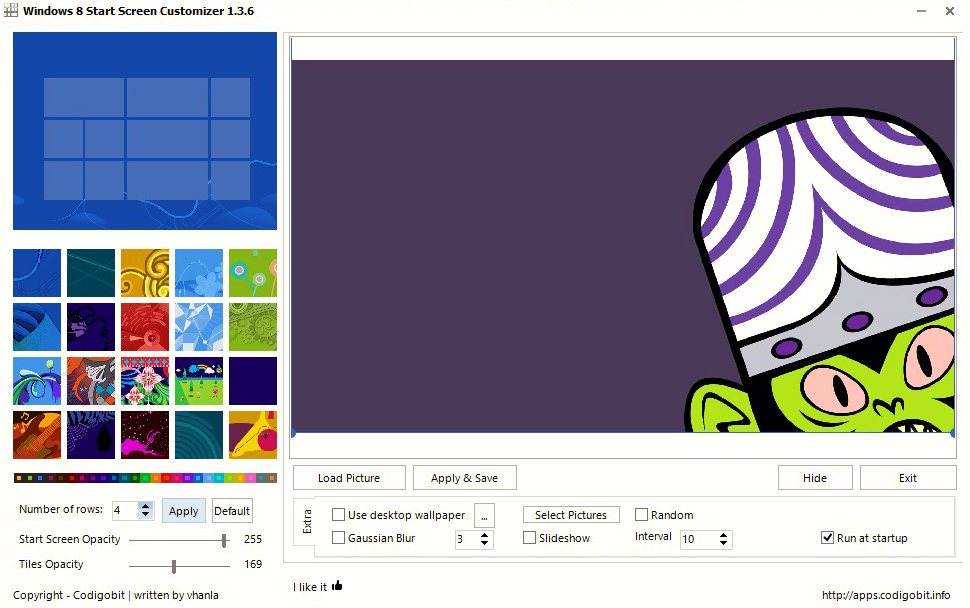Pick the gray swatch with orange accent
The image size is (970, 608).
coord(272,478)
